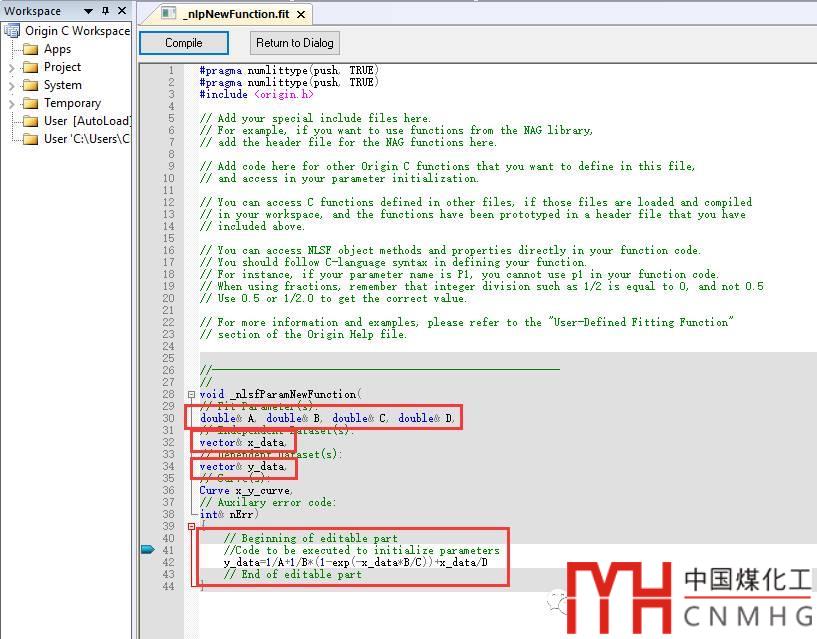Screen dimensions: 817x639
Task: Select the User 'C:\Users\C folder
Action: [86, 139]
